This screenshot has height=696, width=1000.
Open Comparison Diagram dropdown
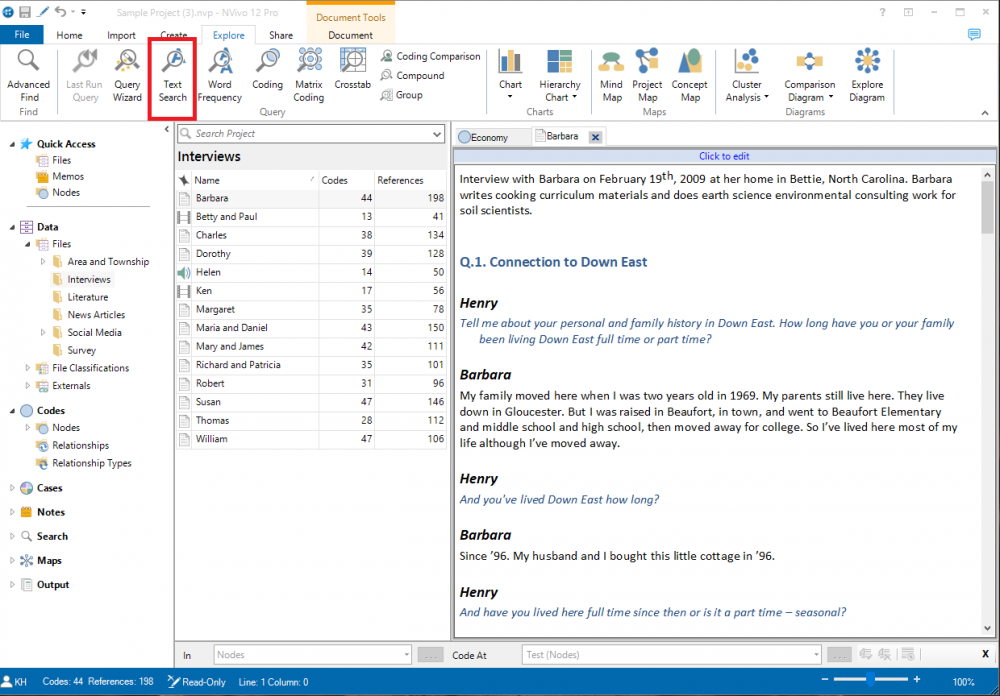click(809, 77)
